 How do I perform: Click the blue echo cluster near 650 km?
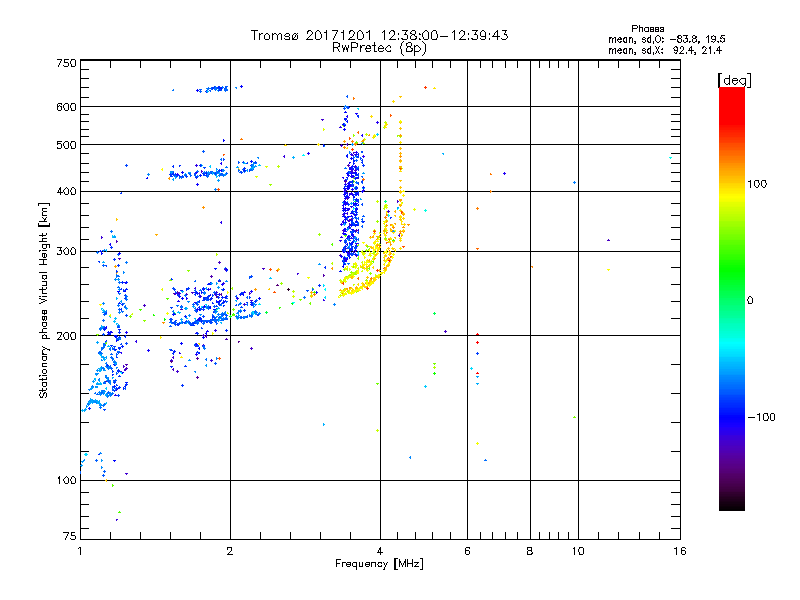pyautogui.click(x=213, y=89)
